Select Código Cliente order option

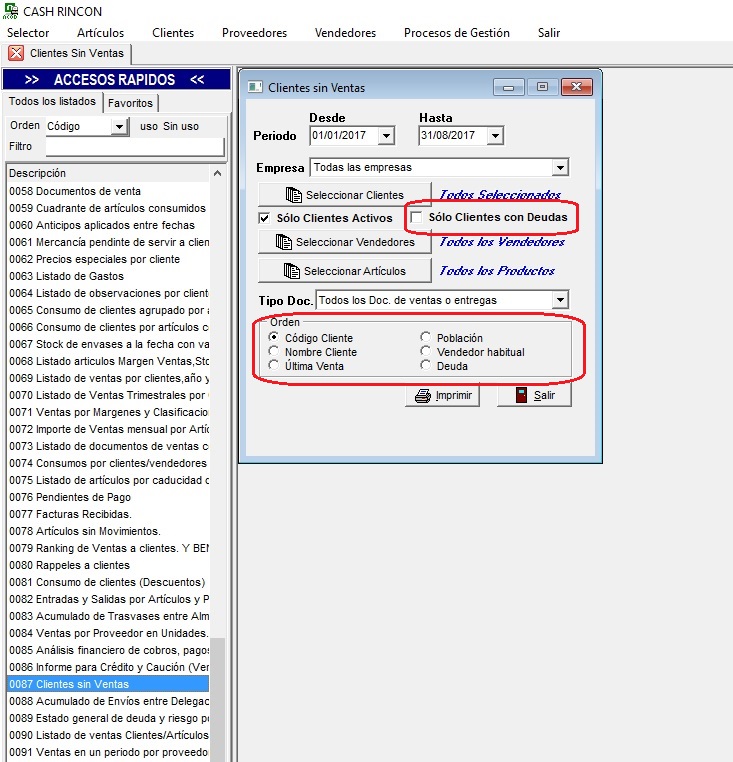274,337
